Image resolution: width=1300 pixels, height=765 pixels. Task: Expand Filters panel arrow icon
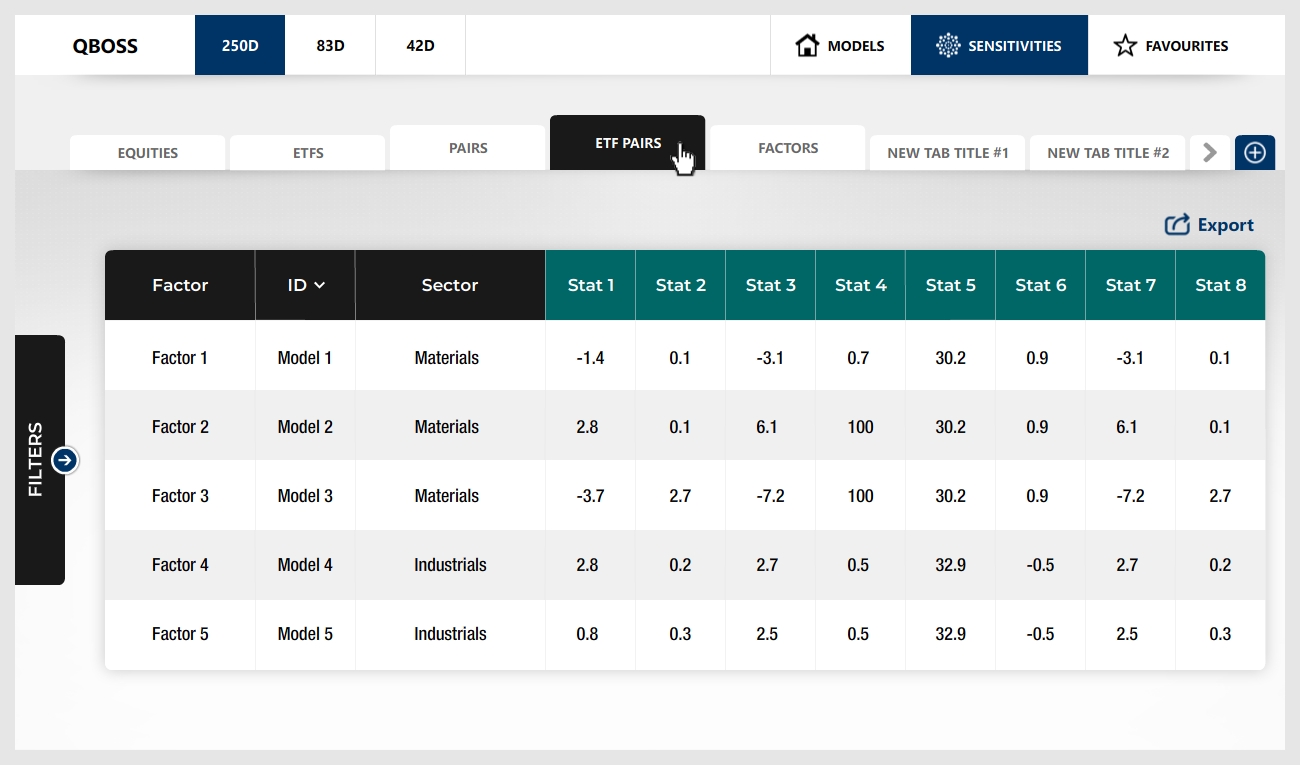(65, 460)
